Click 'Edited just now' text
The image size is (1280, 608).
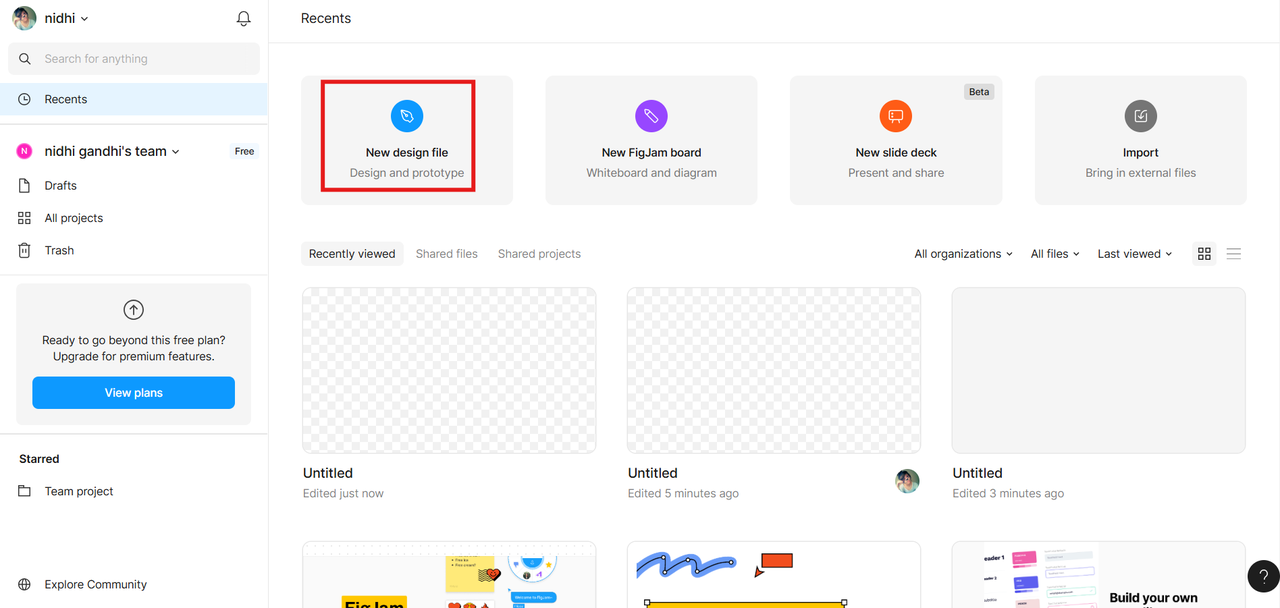click(x=343, y=493)
